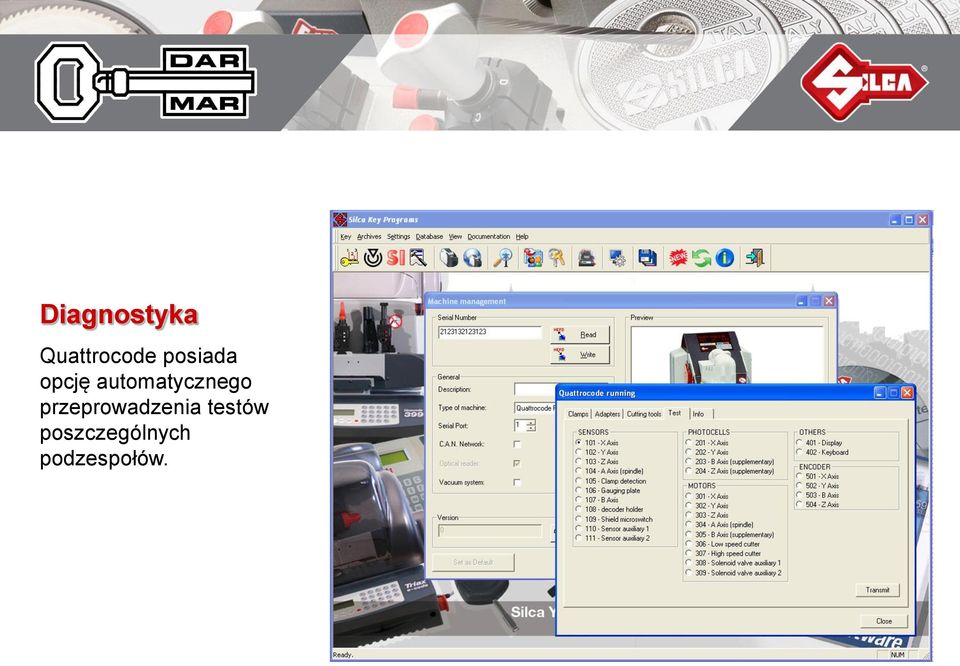Click the card with pen toolbar icon
960x666 pixels.
pyautogui.click(x=418, y=258)
